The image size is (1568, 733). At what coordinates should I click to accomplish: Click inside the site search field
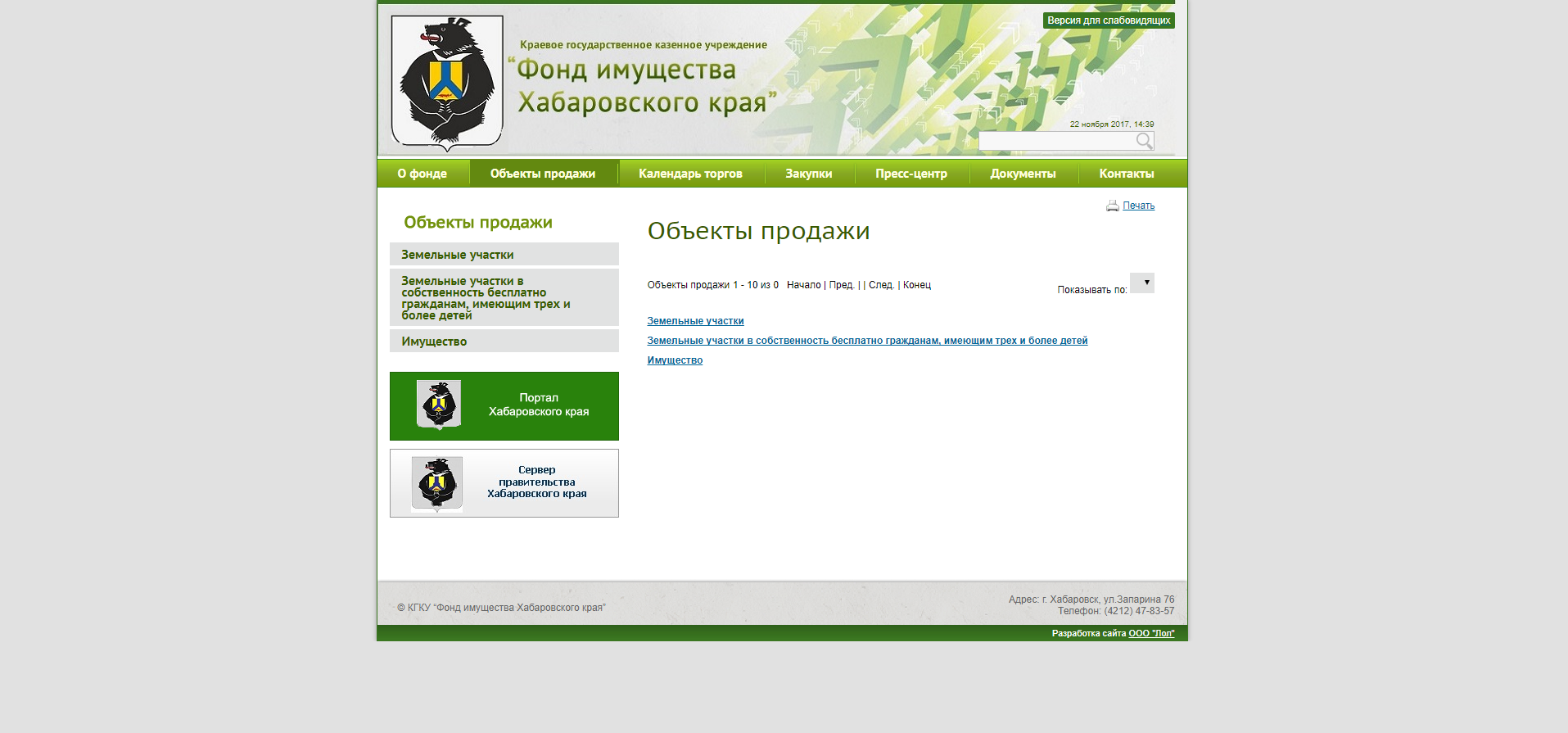(1055, 142)
